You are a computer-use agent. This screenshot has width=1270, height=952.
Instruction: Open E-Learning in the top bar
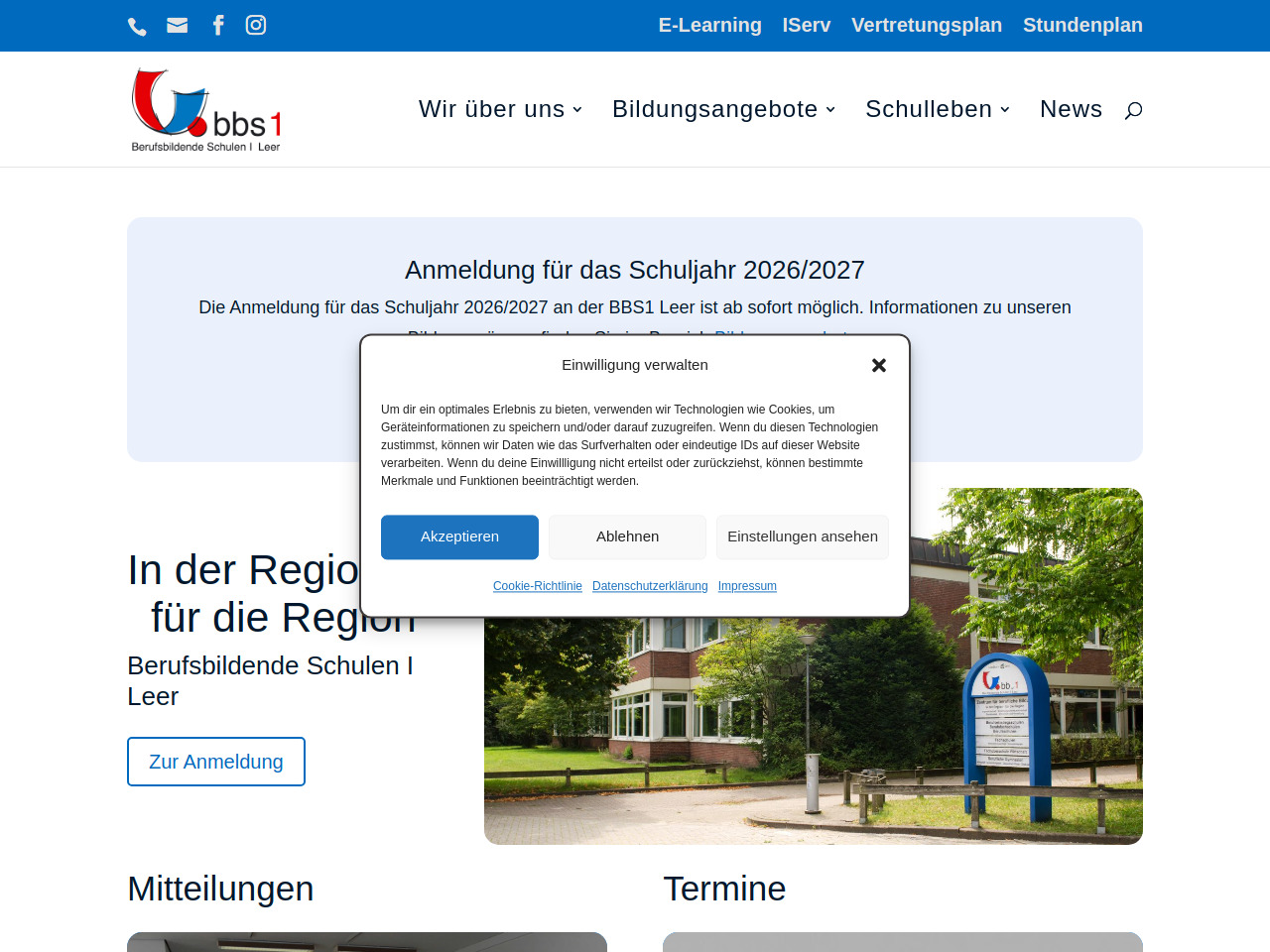(x=709, y=25)
